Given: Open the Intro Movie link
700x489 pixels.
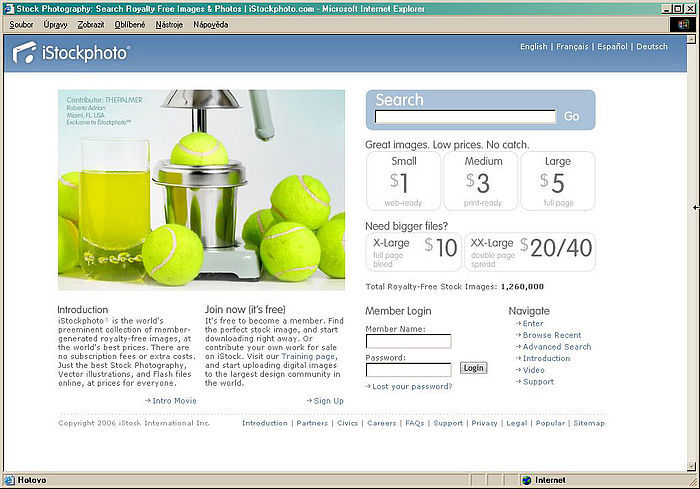Looking at the screenshot, I should [x=174, y=401].
